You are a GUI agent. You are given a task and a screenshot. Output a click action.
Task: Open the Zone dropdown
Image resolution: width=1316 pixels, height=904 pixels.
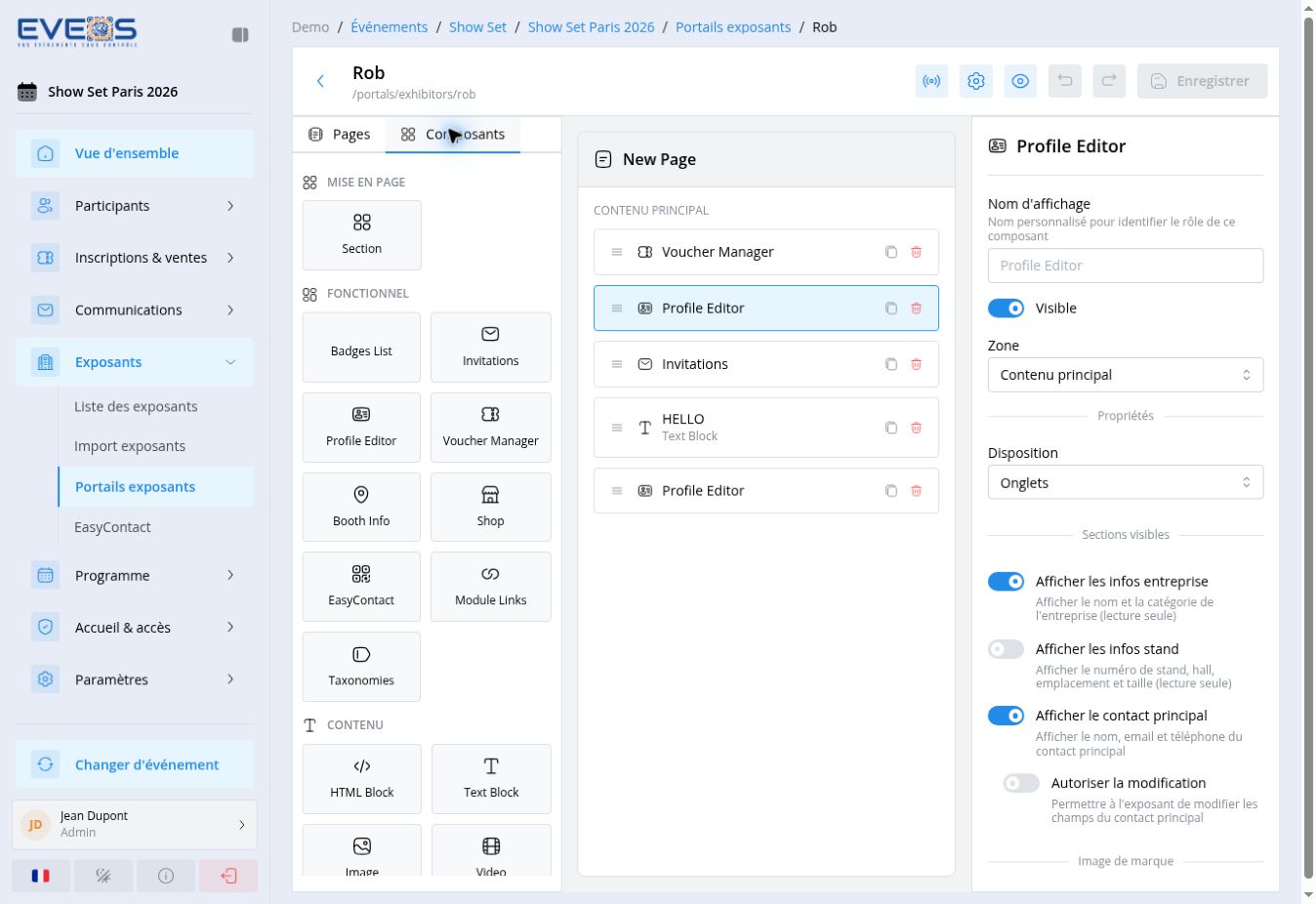click(1126, 375)
